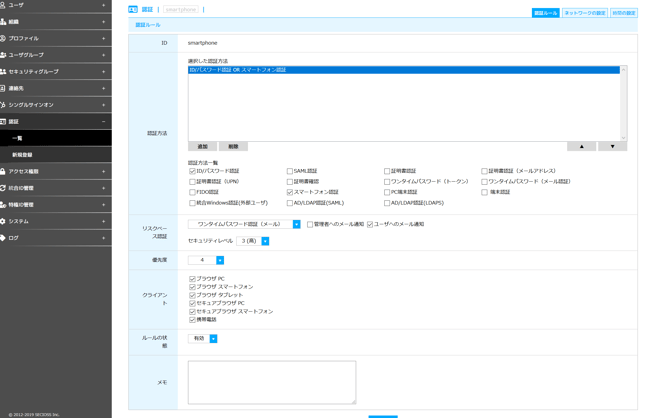652x418 pixels.
Task: Expand the 統合ID管理 menu with its plus sign
Action: pyautogui.click(x=104, y=188)
